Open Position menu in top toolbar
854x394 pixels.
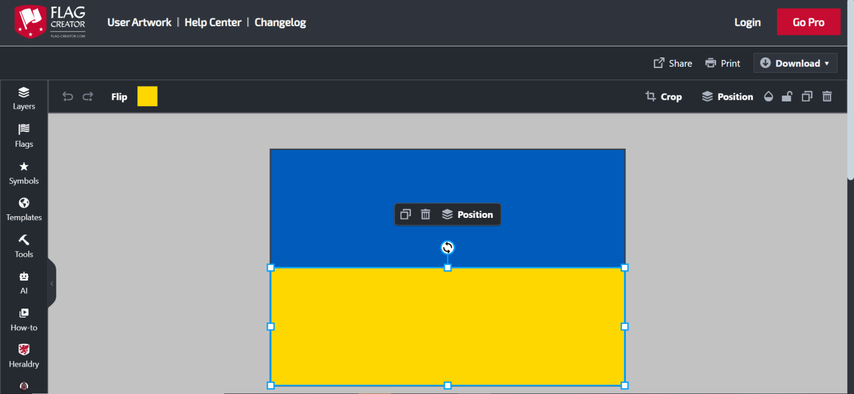727,96
